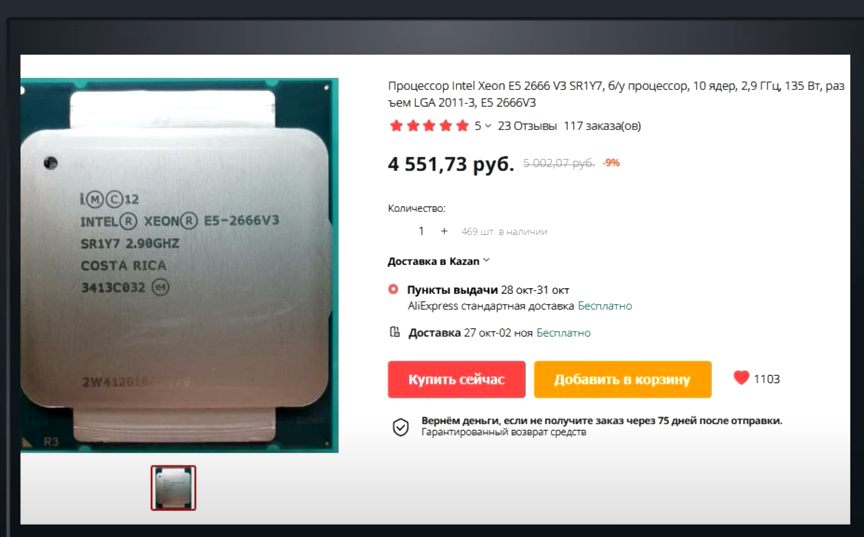
Task: Click the Добавить в корзину button
Action: tap(622, 379)
